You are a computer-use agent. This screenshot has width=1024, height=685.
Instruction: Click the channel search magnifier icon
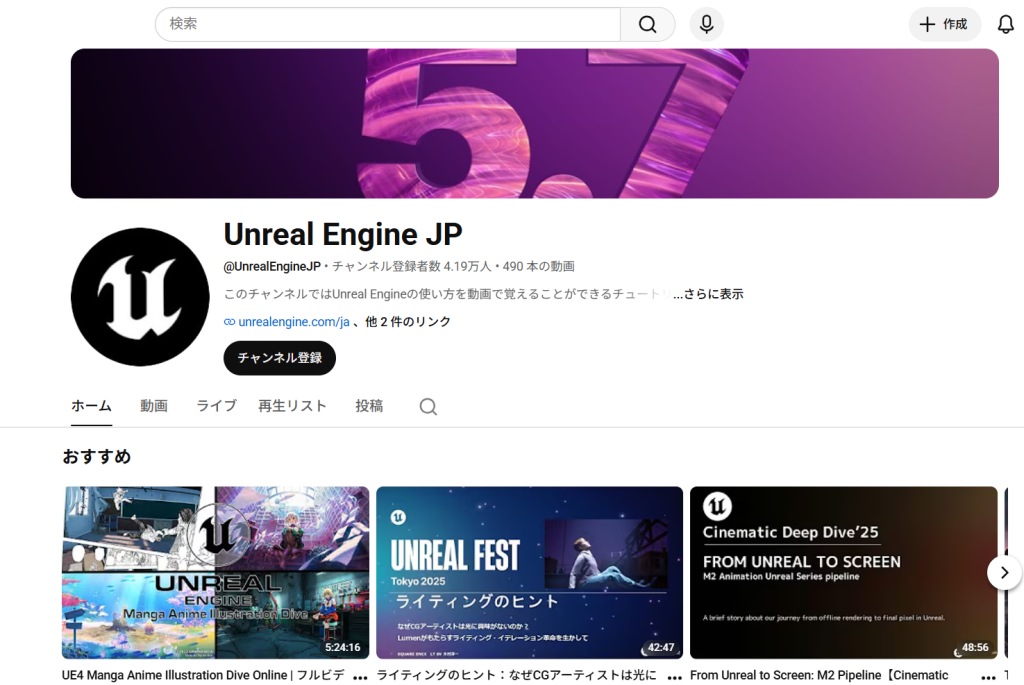428,406
